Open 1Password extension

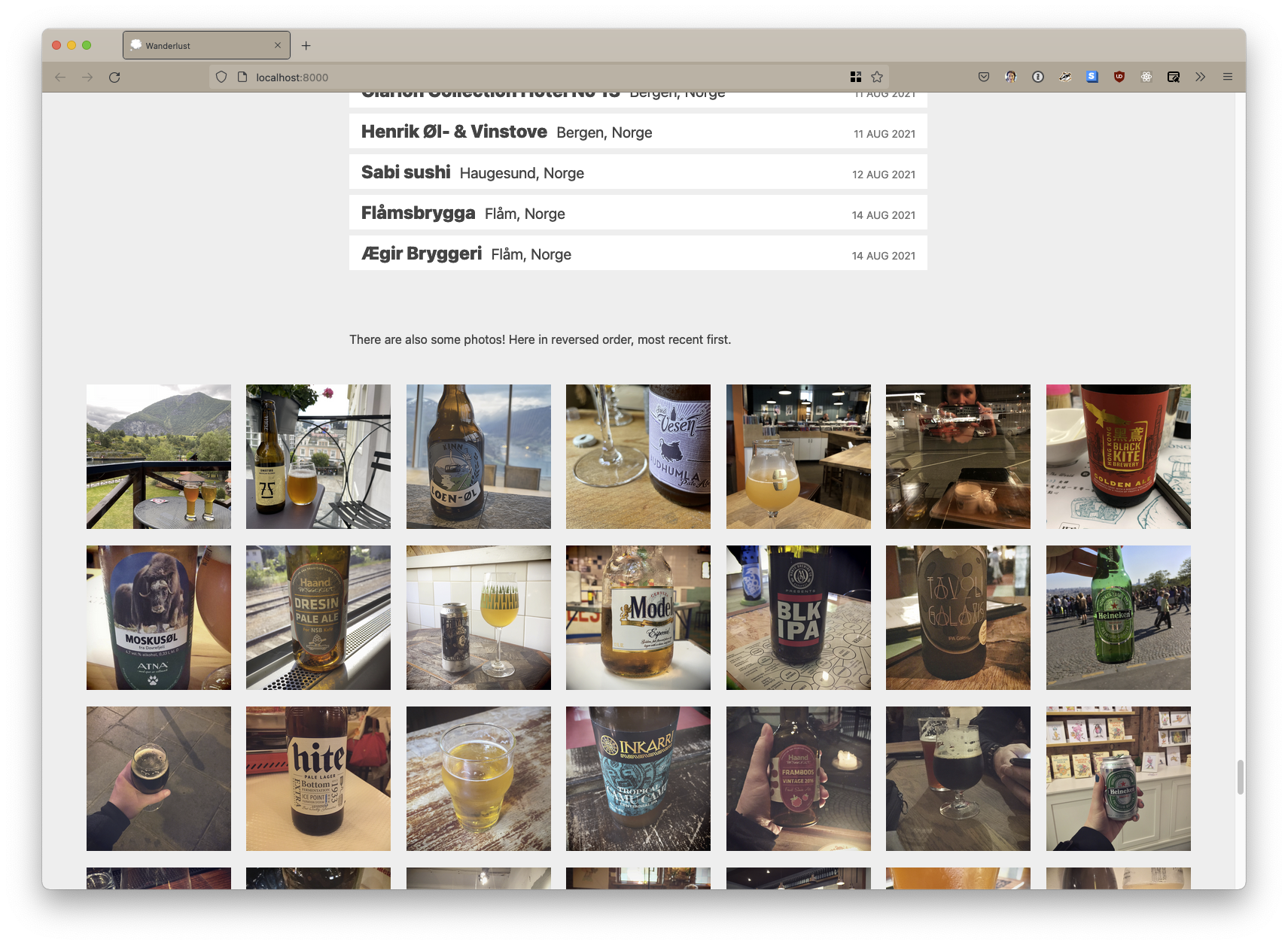pos(1038,77)
